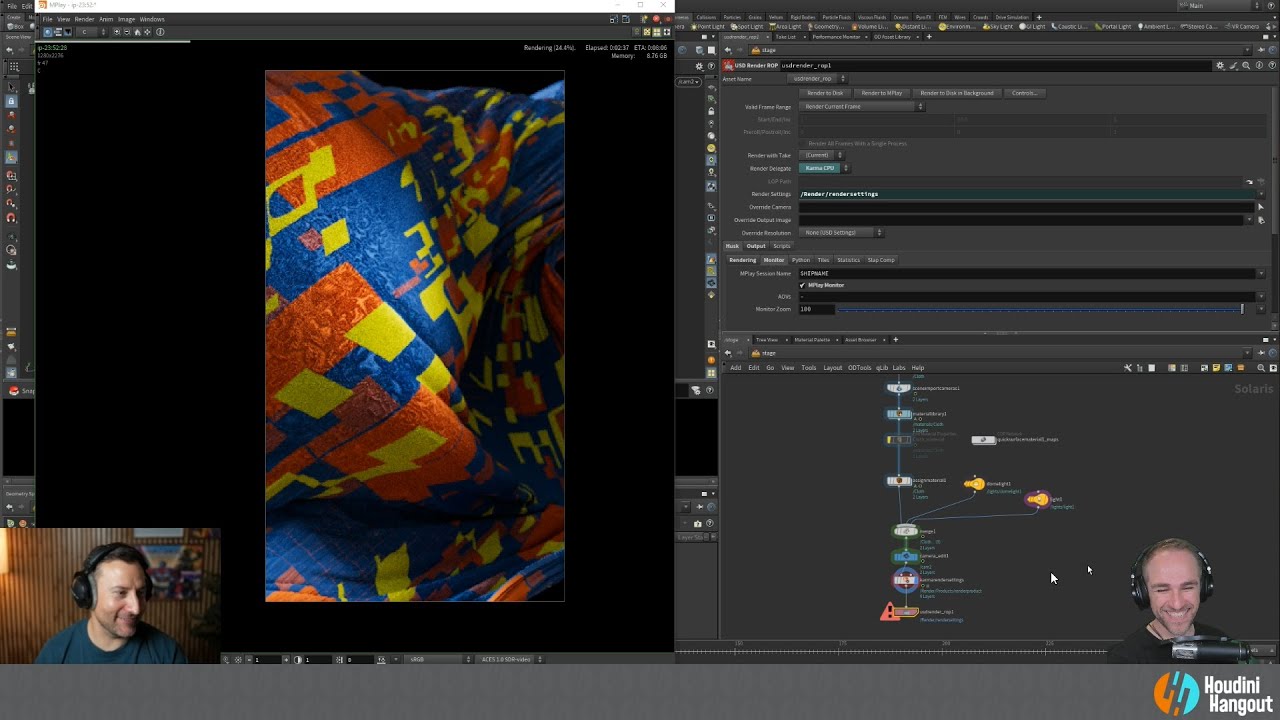The width and height of the screenshot is (1280, 720).
Task: Click Render to Disk in Background button
Action: [x=957, y=93]
